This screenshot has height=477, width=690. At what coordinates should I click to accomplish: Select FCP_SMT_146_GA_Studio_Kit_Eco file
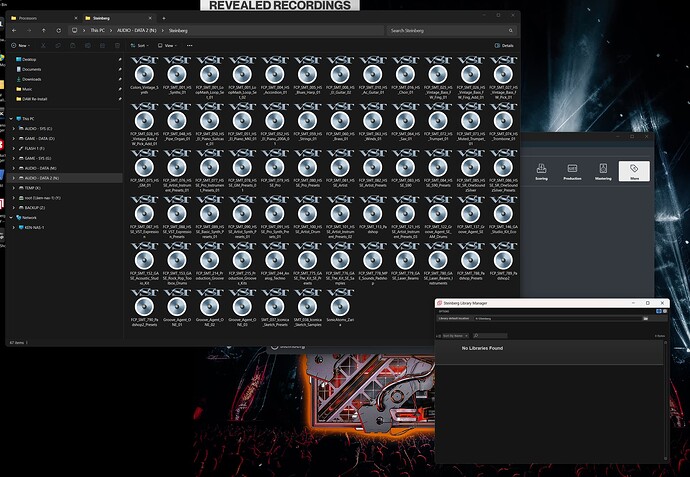pos(503,215)
